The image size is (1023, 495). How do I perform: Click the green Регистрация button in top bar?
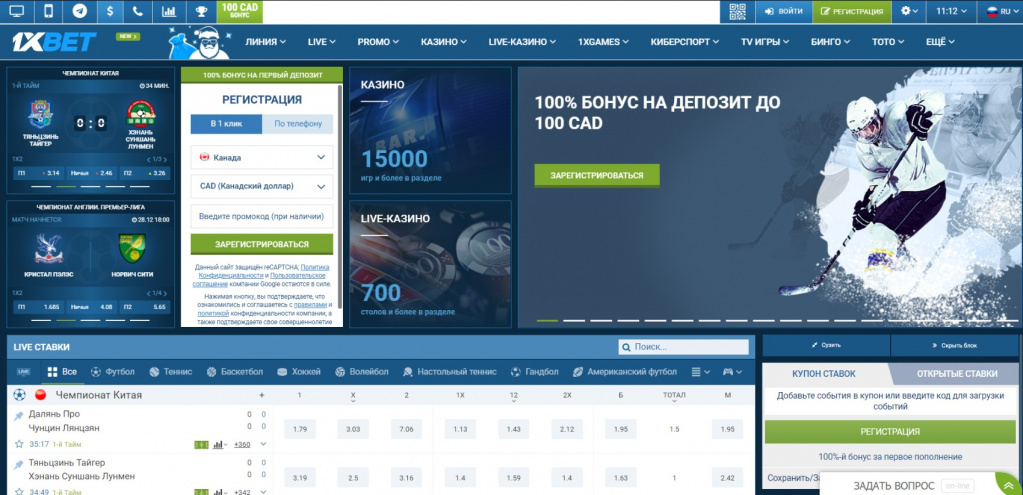click(x=852, y=11)
